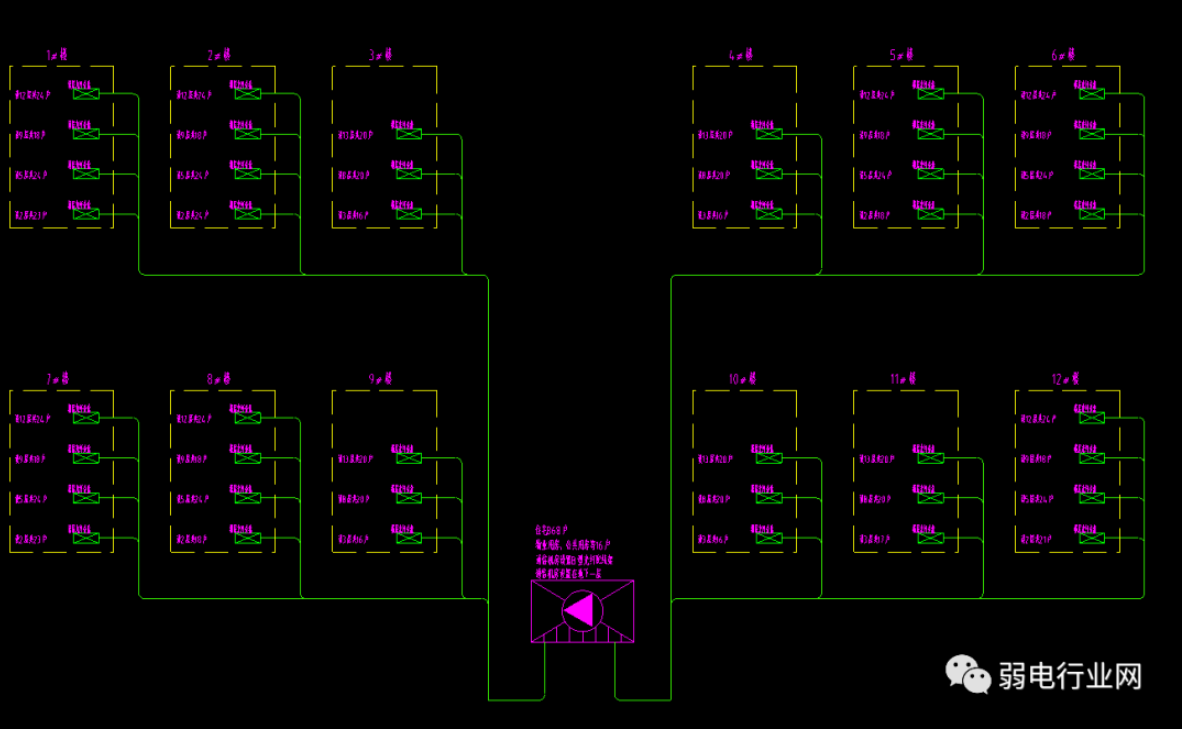Select the 4#楼 building title text
Viewport: 1185px width, 735px height.
743,56
